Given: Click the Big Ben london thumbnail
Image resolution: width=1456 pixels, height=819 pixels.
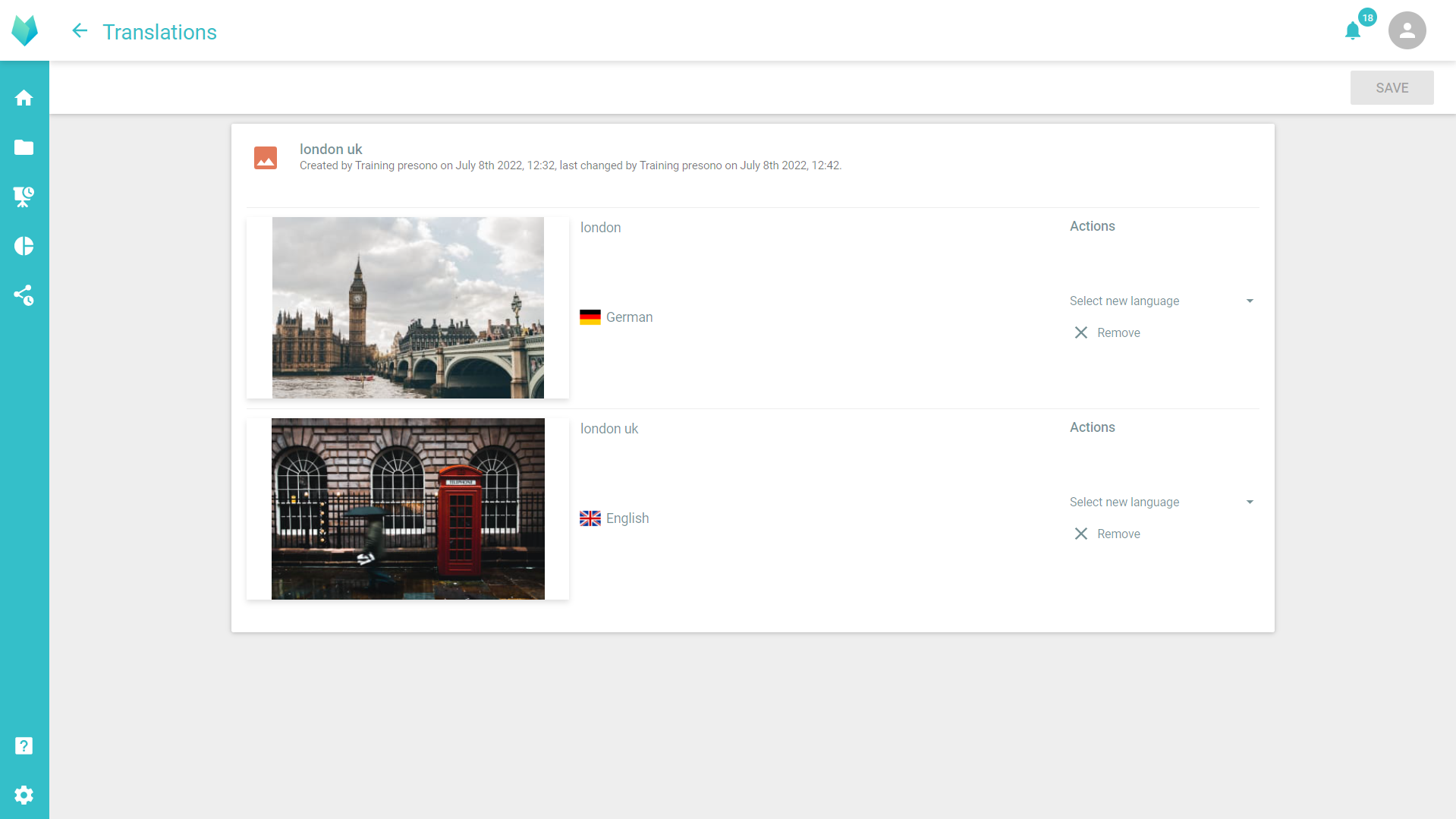Looking at the screenshot, I should click(408, 307).
